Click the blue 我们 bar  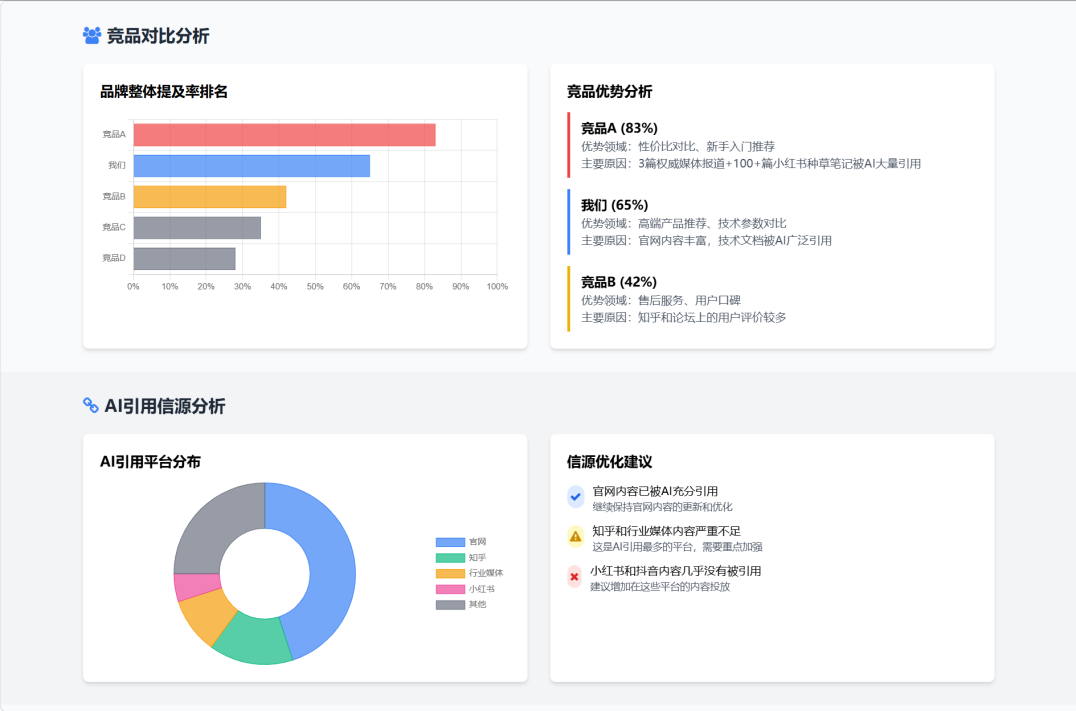(x=252, y=166)
